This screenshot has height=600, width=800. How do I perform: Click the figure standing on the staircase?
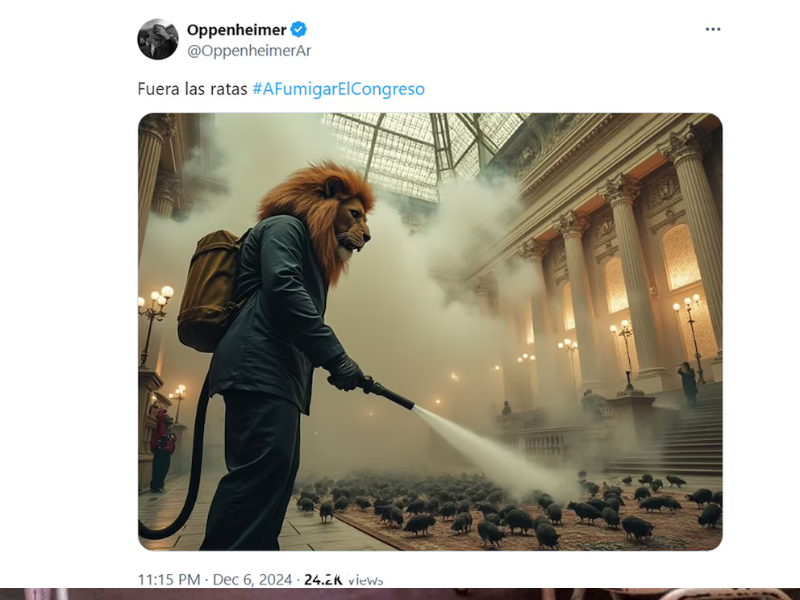(688, 383)
